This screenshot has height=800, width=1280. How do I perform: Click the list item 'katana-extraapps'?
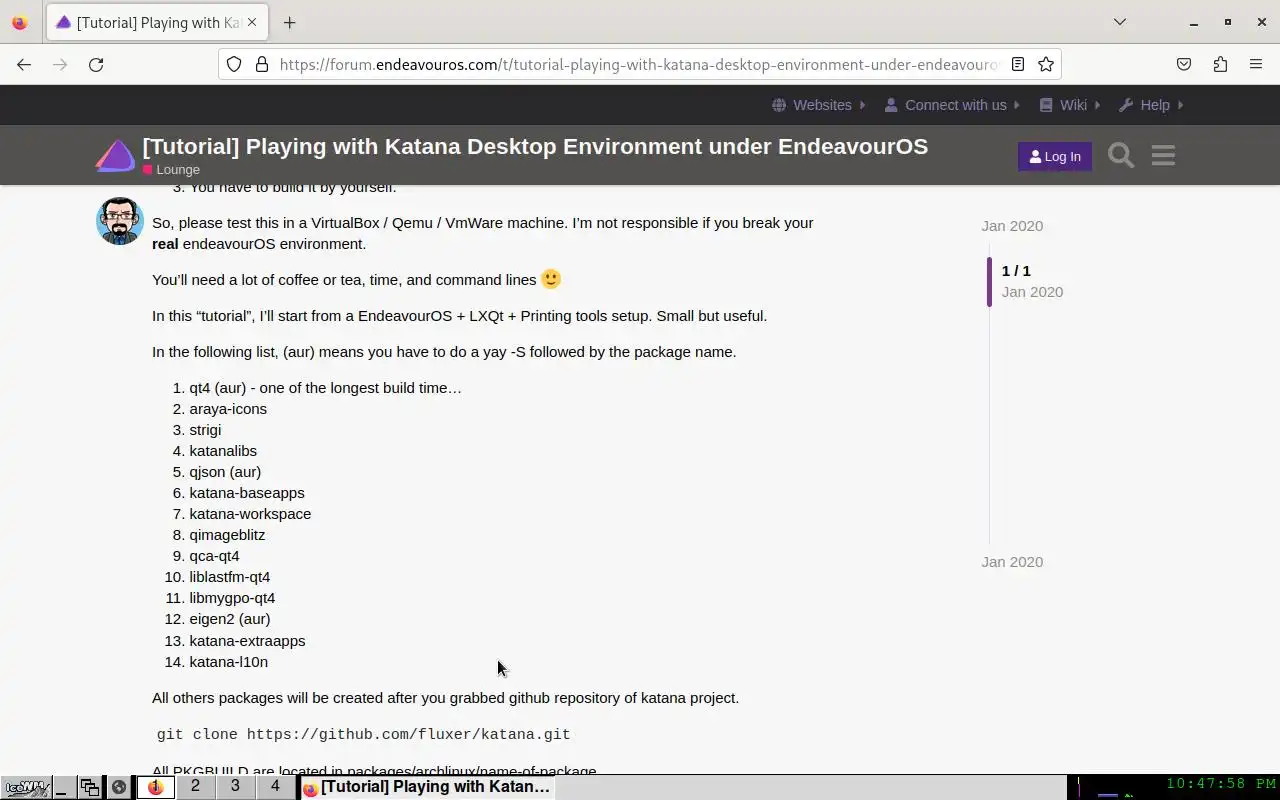click(247, 641)
